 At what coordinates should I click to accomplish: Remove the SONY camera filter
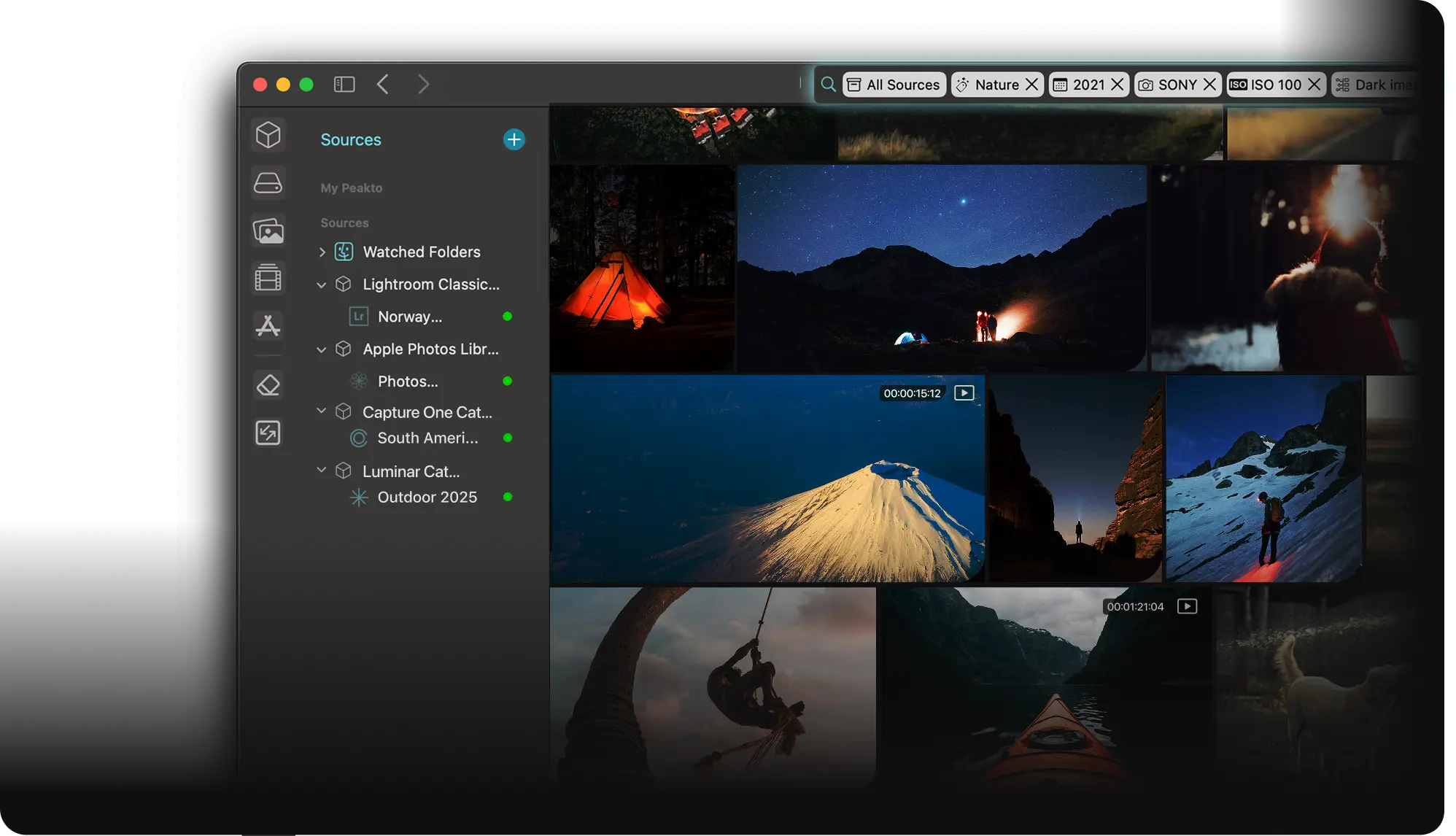tap(1209, 85)
